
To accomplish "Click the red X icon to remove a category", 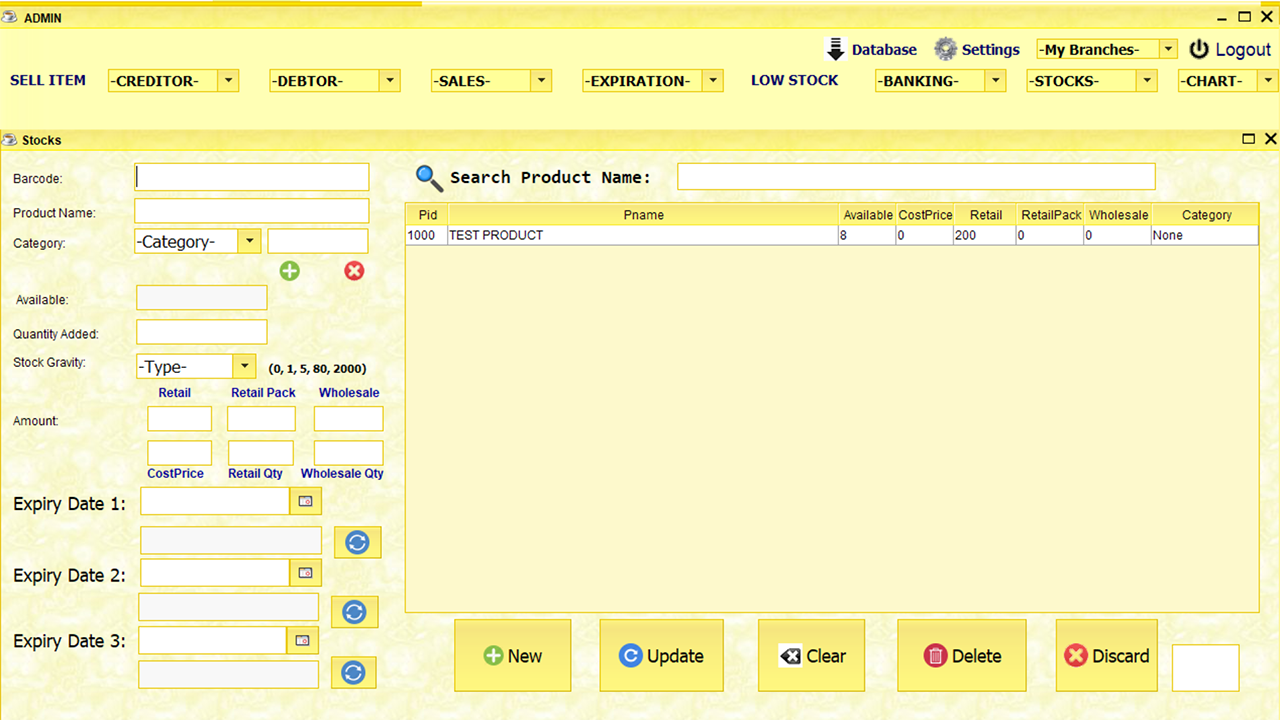I will (x=354, y=270).
